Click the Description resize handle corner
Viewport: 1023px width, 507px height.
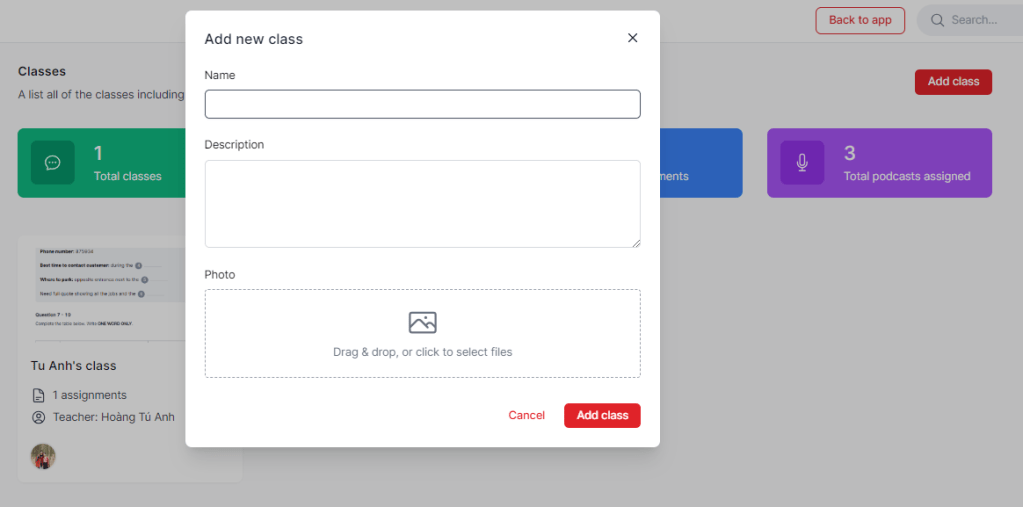pyautogui.click(x=635, y=242)
